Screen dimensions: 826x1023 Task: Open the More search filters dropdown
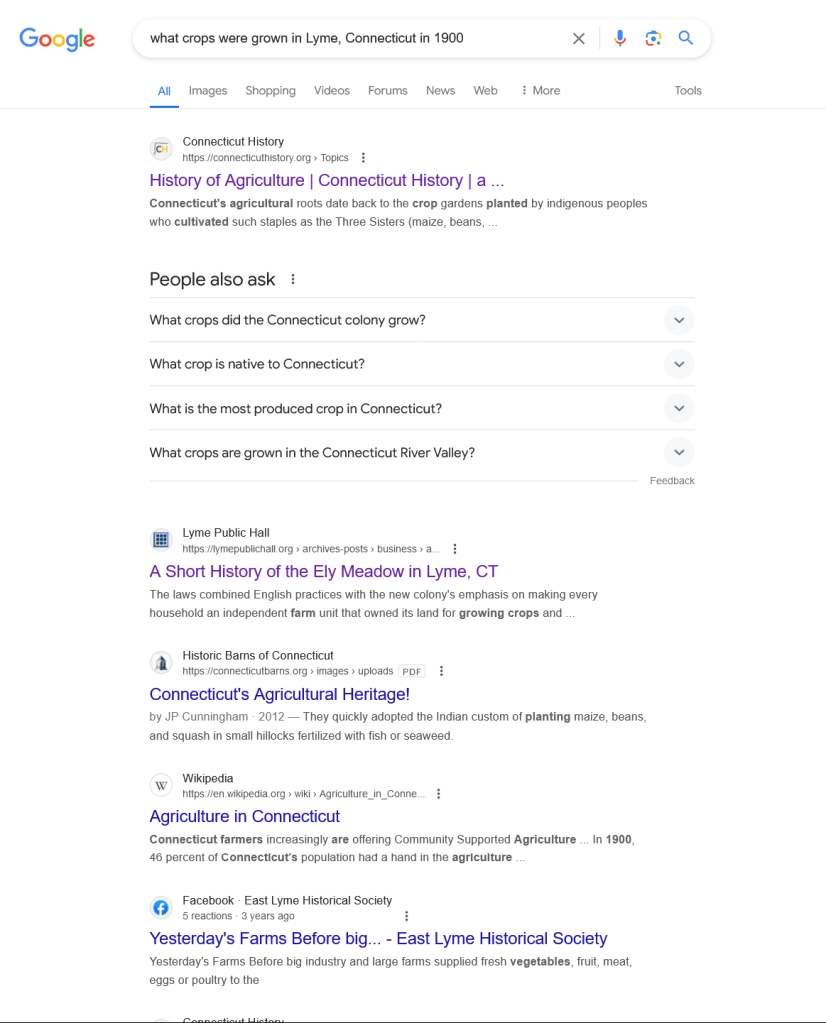click(540, 91)
